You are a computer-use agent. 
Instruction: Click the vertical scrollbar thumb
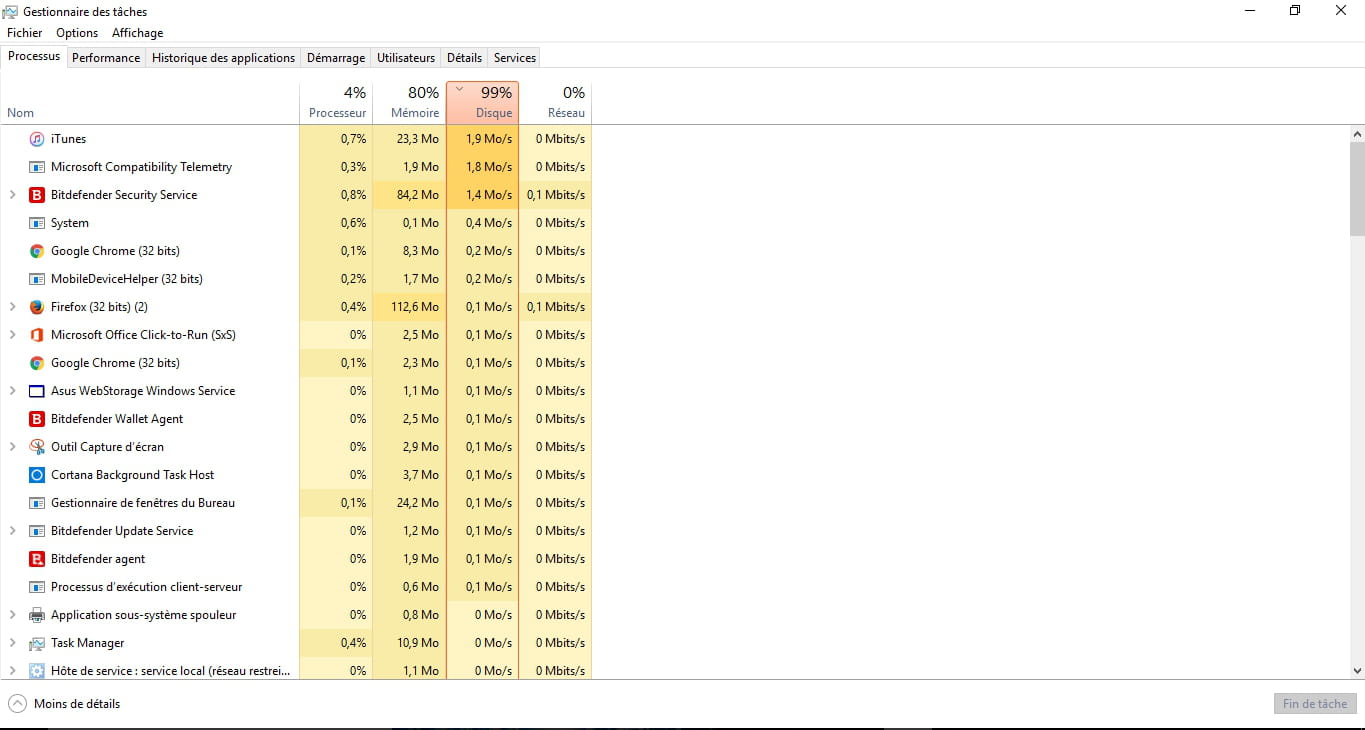pos(1357,189)
